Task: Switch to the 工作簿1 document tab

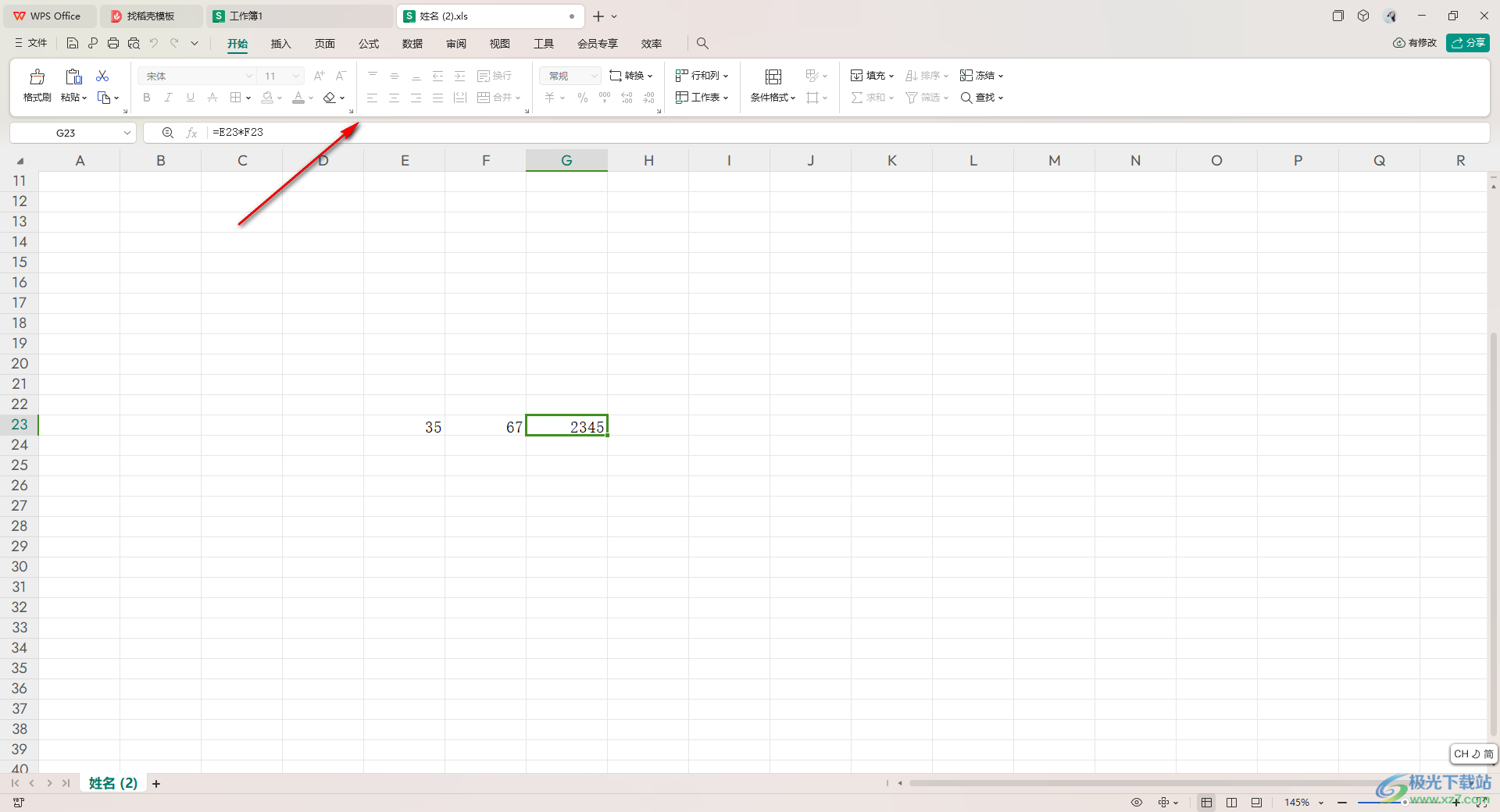Action: point(300,16)
